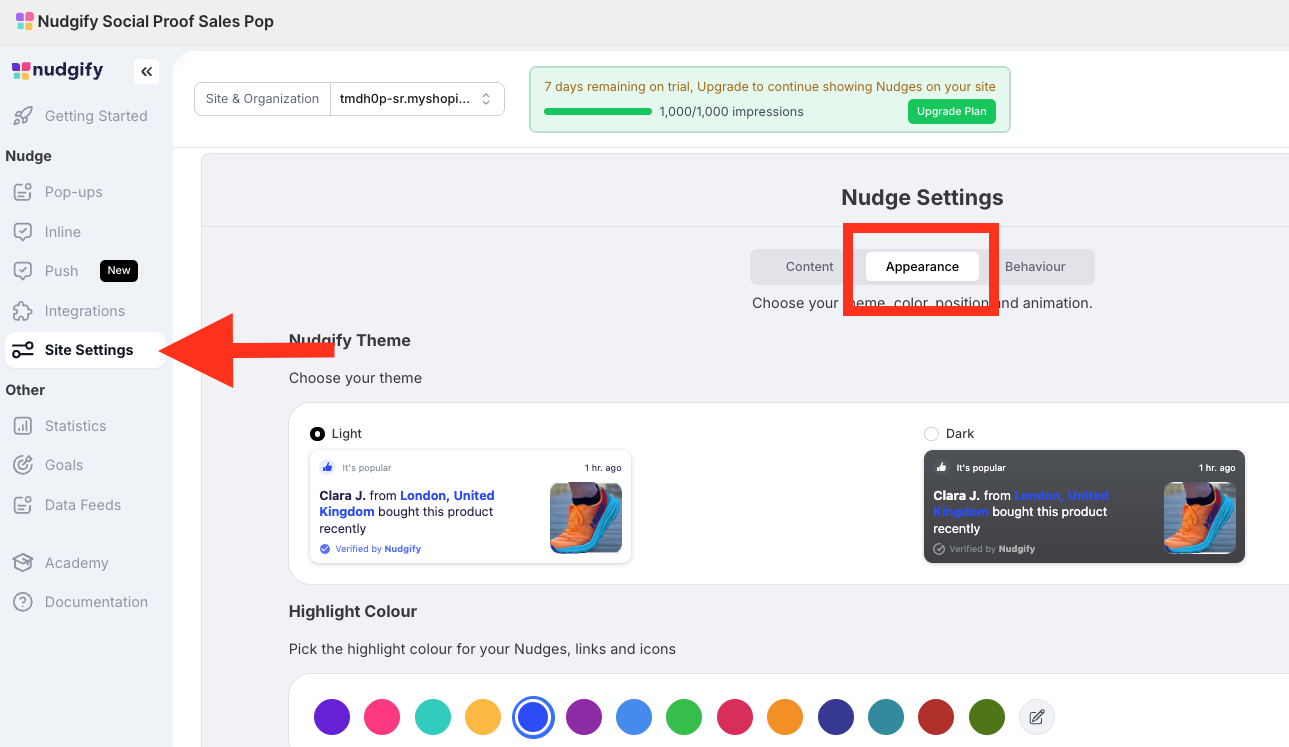Switch to the Content tab

(809, 267)
